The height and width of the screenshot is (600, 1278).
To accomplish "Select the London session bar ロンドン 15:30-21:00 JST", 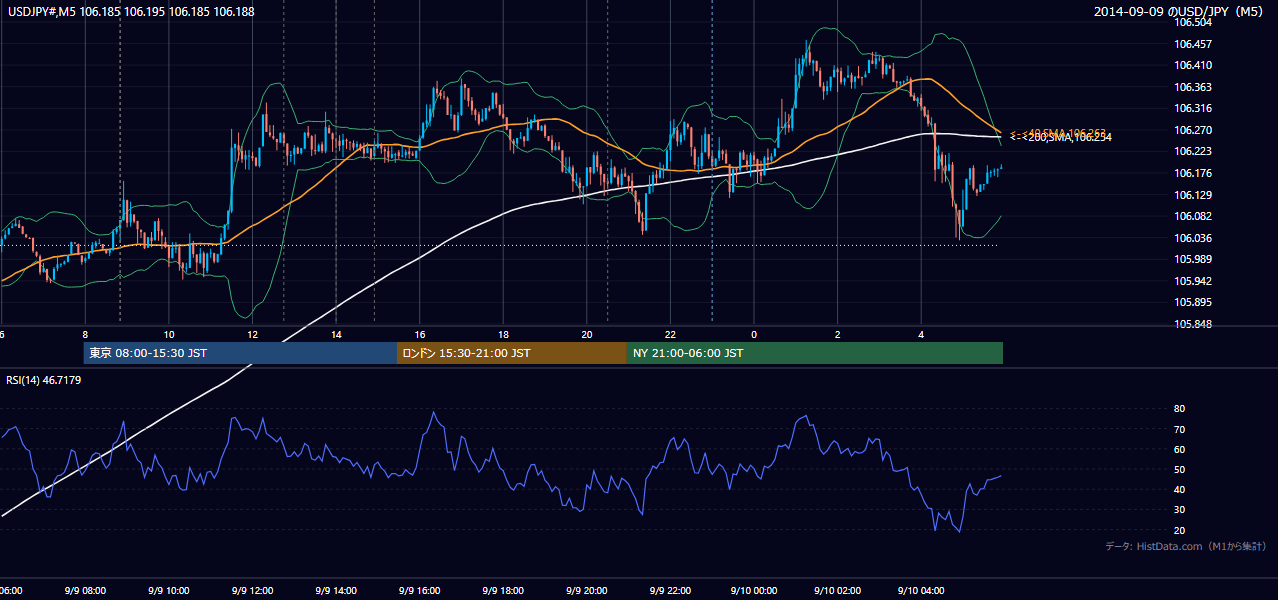I will (x=511, y=353).
